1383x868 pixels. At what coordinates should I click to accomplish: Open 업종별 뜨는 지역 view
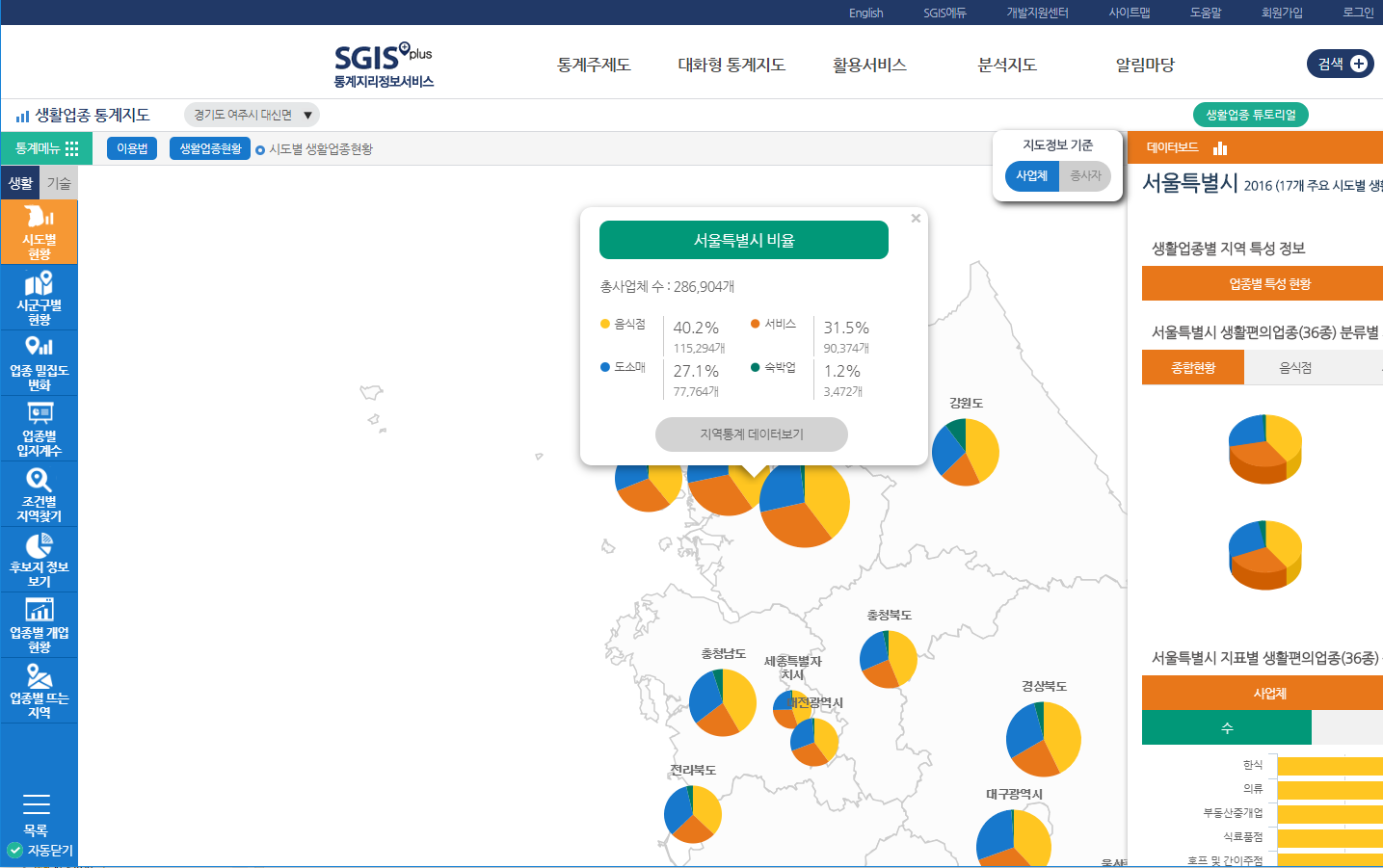point(39,690)
